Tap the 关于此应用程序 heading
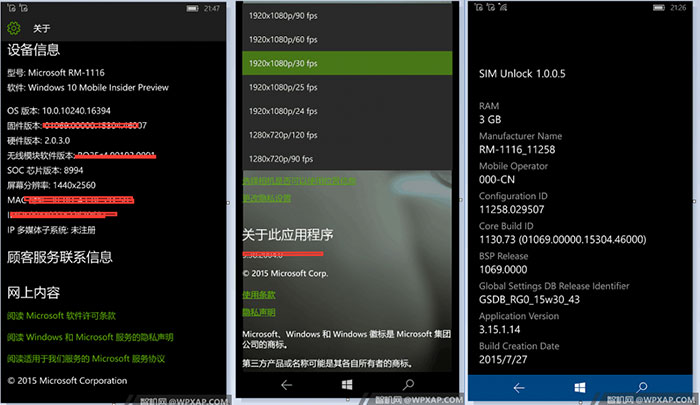The height and width of the screenshot is (405, 700). coord(288,234)
